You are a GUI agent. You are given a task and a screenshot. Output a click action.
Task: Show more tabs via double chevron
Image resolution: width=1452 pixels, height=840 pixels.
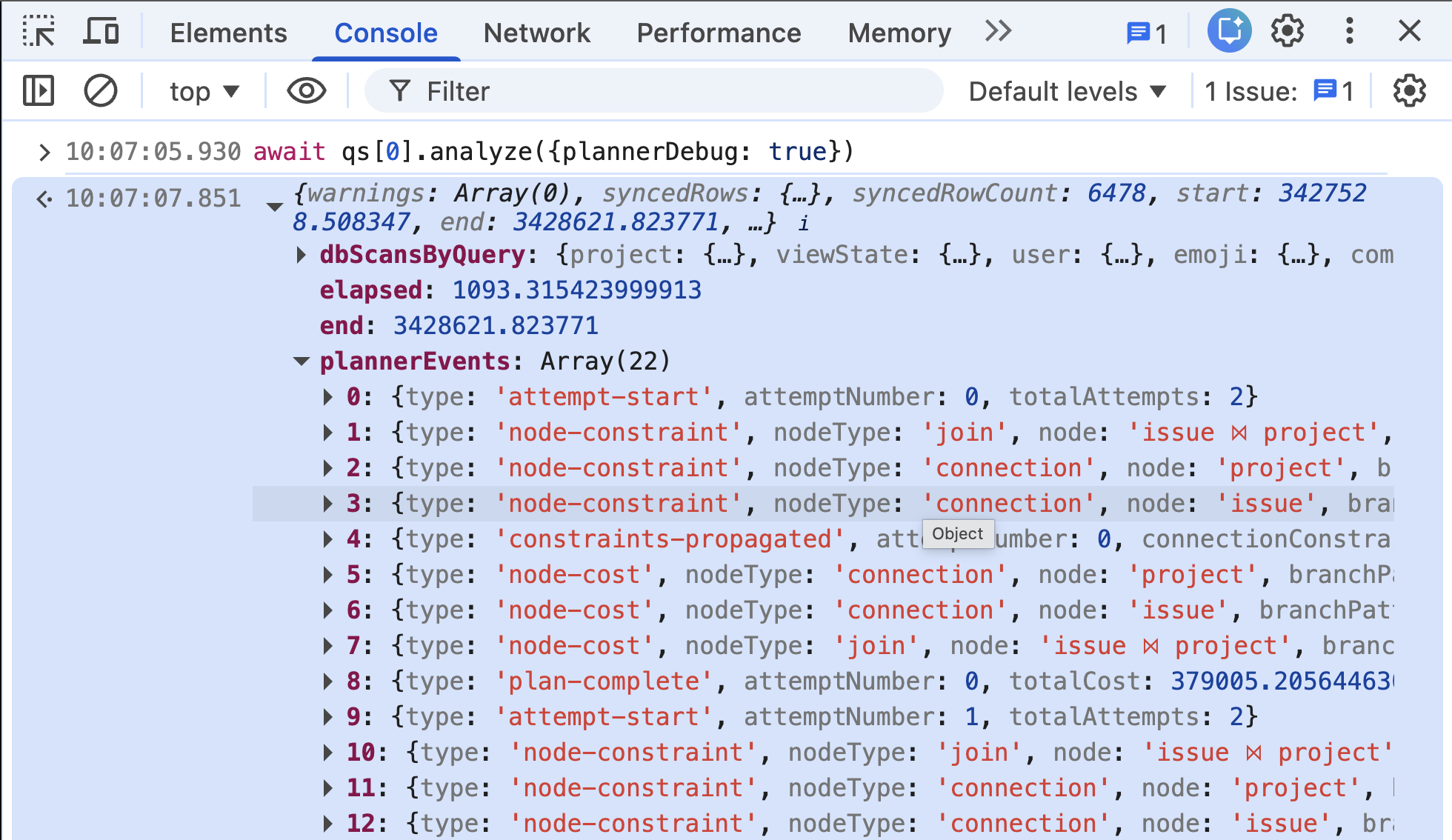998,32
